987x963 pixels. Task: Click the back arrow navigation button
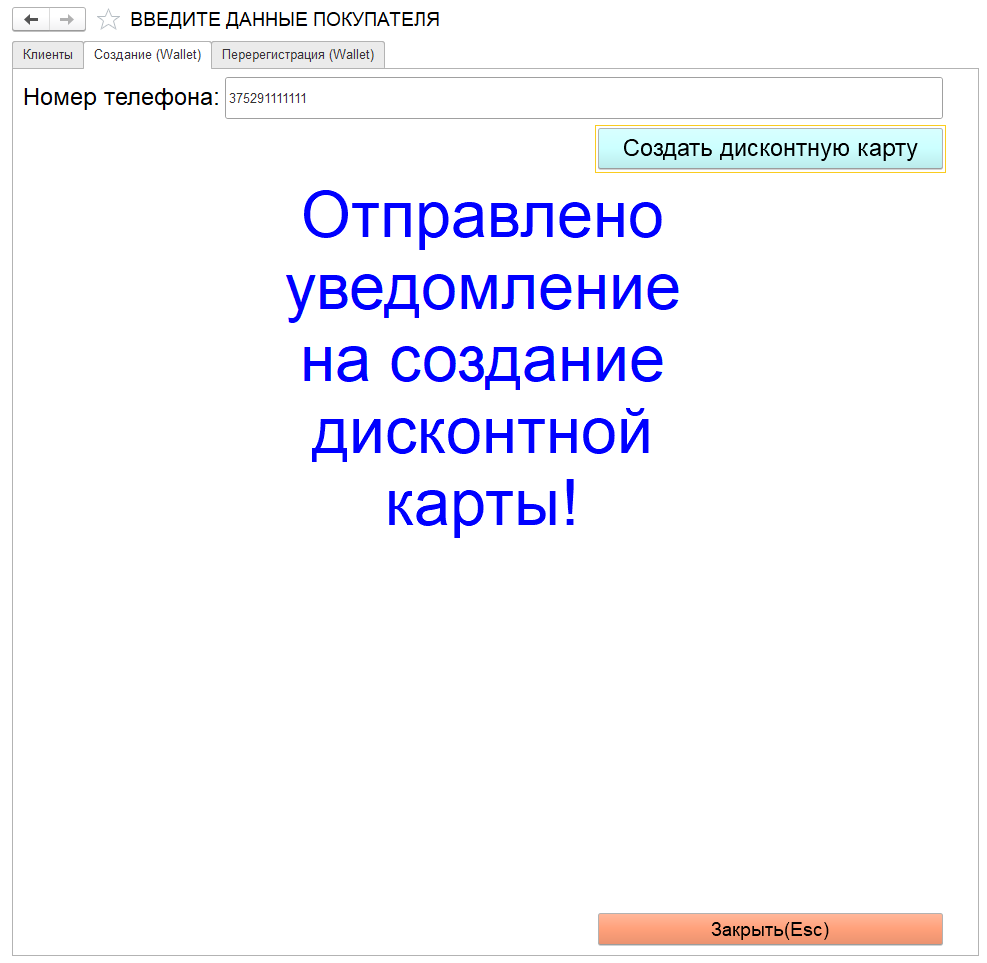[x=31, y=20]
